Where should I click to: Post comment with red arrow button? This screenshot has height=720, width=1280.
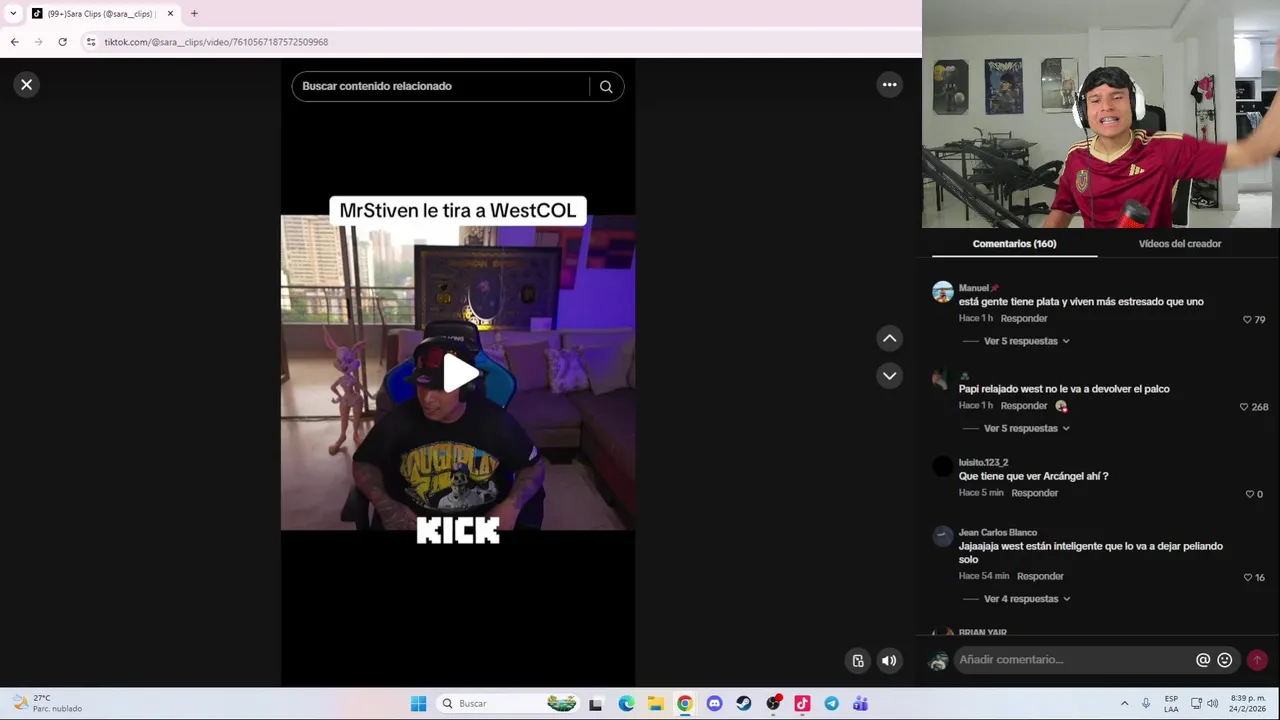[x=1257, y=660]
